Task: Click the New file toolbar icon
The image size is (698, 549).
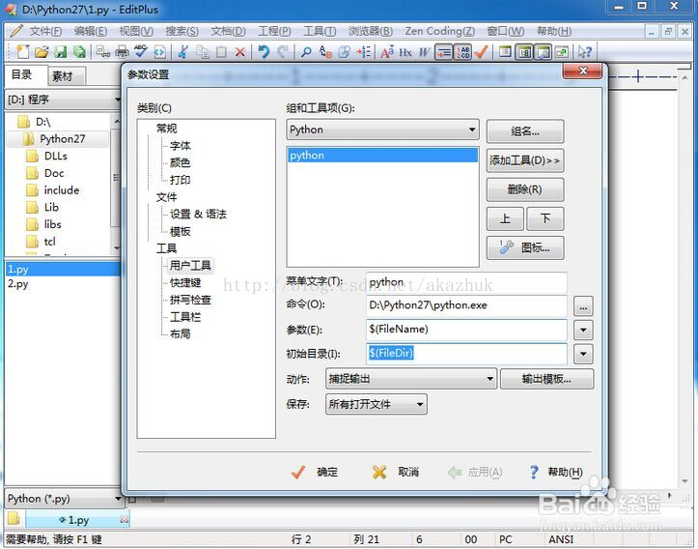Action: (23, 52)
